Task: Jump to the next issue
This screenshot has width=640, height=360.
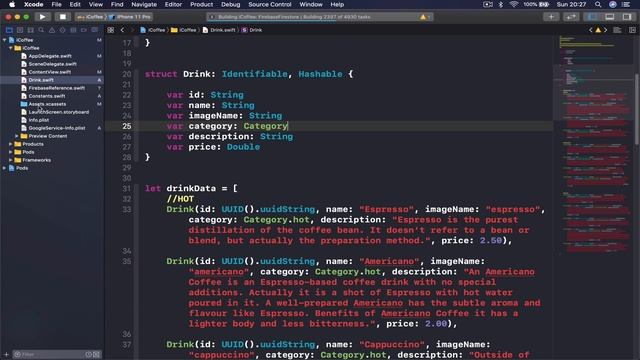Action: click(605, 30)
